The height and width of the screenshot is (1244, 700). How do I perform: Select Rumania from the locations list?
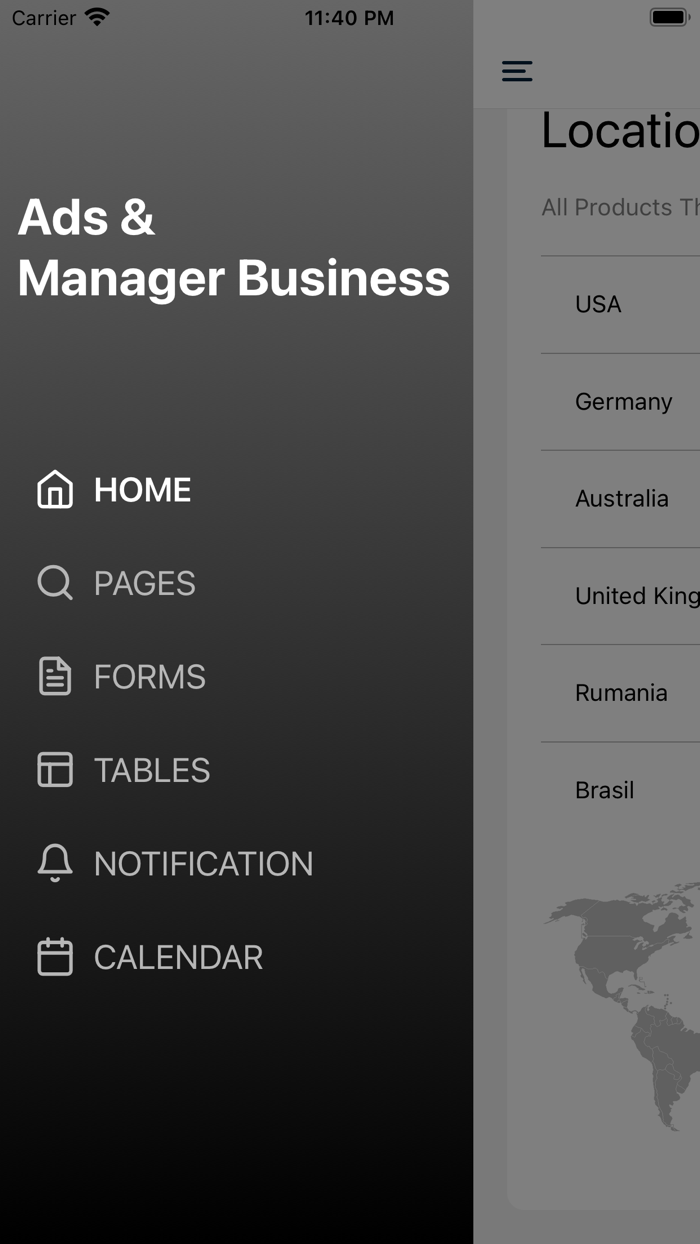click(620, 692)
